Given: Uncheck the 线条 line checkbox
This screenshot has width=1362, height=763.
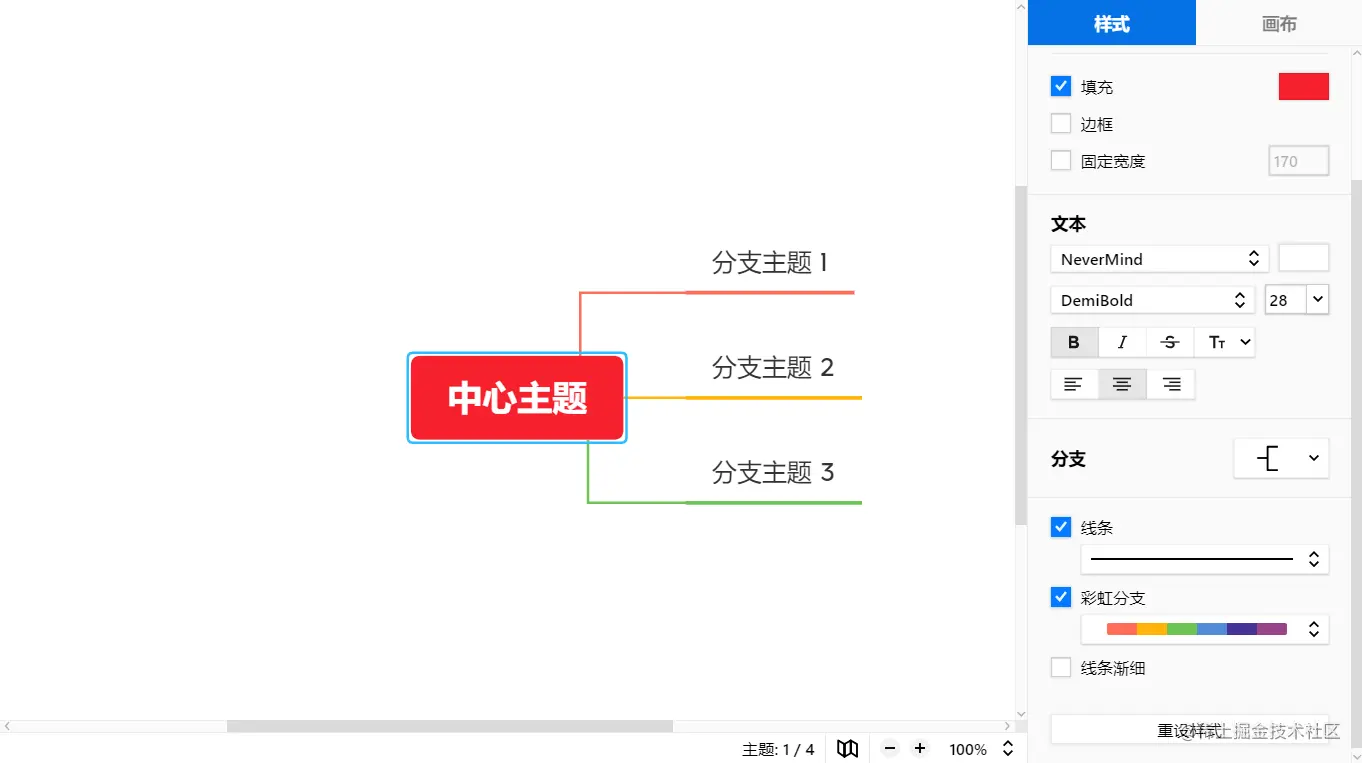Looking at the screenshot, I should 1061,527.
